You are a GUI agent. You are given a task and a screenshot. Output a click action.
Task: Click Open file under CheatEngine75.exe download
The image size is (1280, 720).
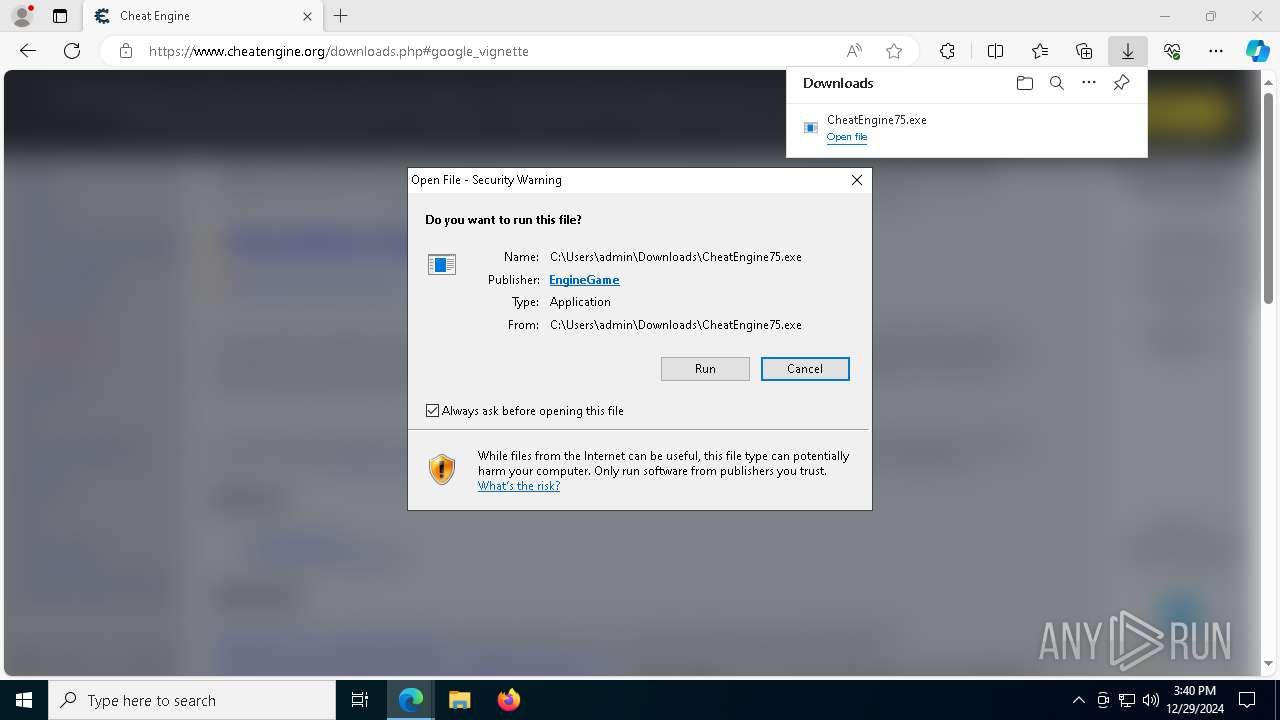847,137
